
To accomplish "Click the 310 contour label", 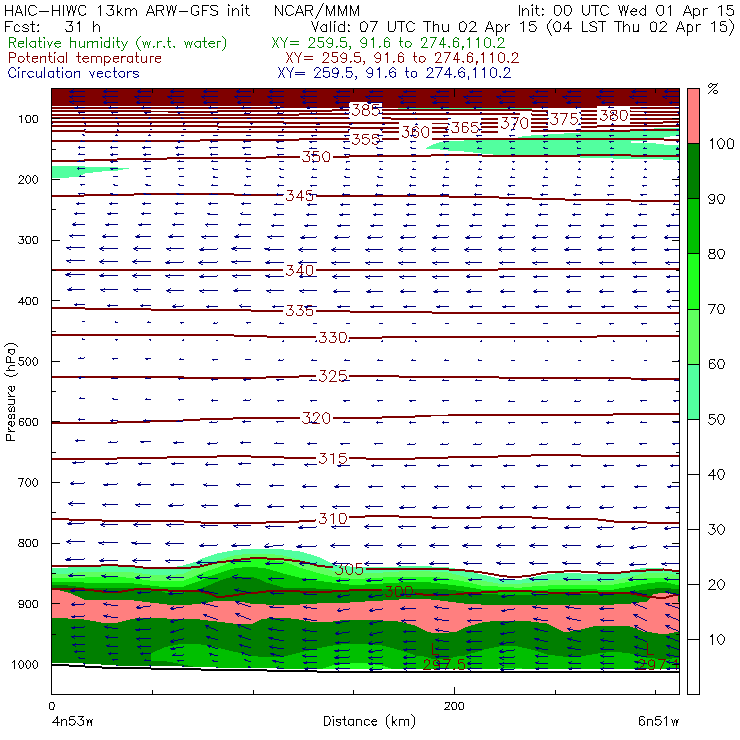I will pyautogui.click(x=333, y=519).
